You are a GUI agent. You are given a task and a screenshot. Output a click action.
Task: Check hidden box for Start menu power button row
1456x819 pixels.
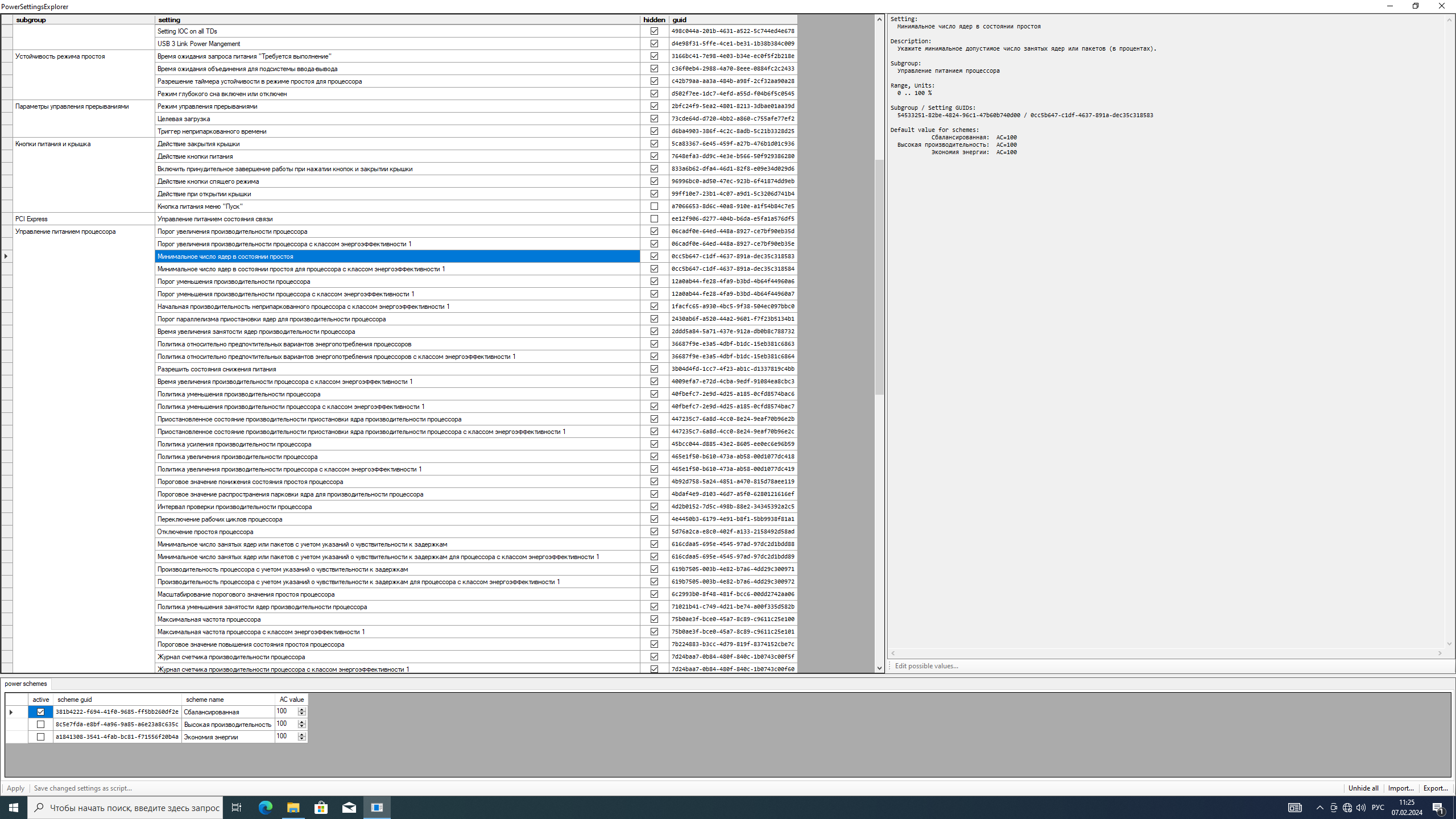pyautogui.click(x=654, y=206)
